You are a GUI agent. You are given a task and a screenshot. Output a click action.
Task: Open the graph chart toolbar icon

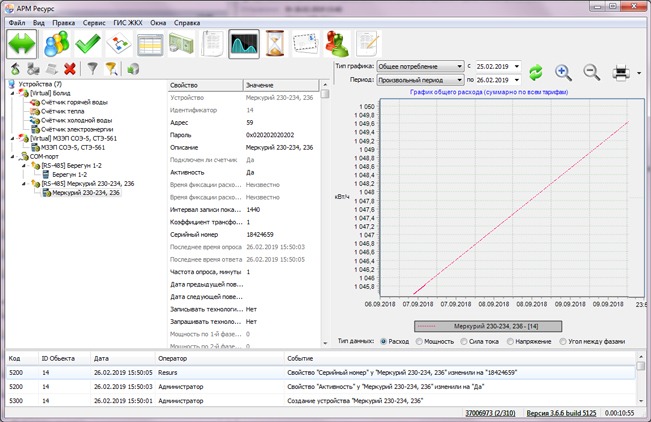tap(244, 45)
